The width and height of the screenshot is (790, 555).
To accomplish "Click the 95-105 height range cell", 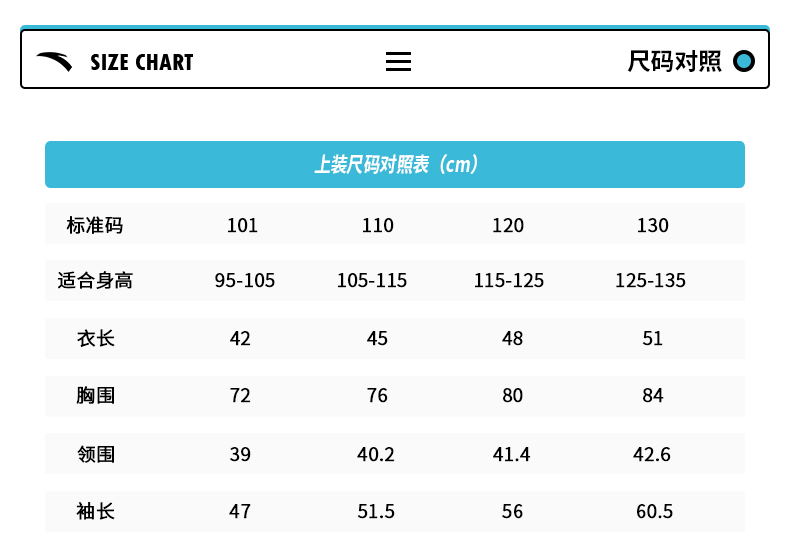I will tap(244, 281).
